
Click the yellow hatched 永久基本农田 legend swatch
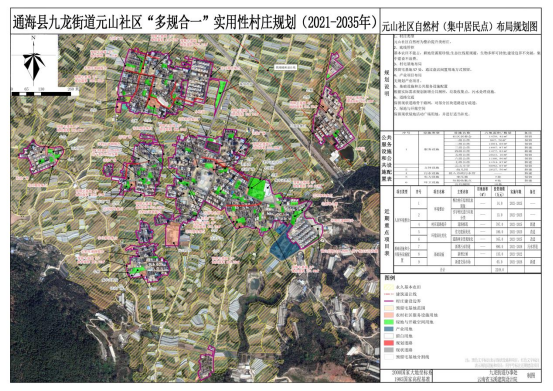pyautogui.click(x=389, y=287)
